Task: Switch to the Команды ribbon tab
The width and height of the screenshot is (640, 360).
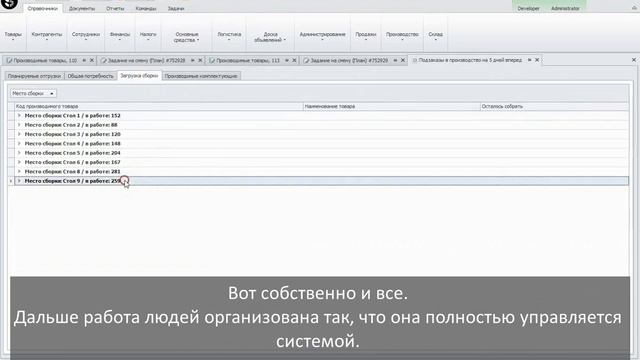Action: tap(146, 8)
